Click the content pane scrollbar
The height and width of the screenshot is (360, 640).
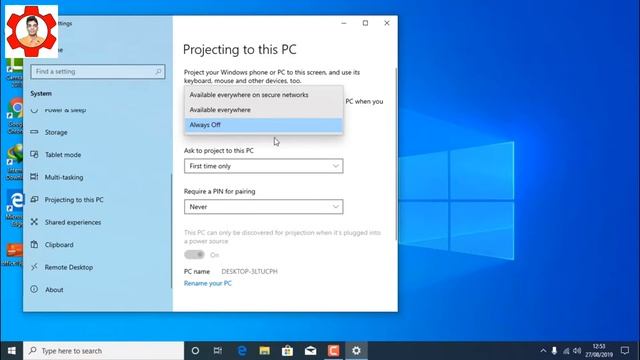[x=396, y=154]
